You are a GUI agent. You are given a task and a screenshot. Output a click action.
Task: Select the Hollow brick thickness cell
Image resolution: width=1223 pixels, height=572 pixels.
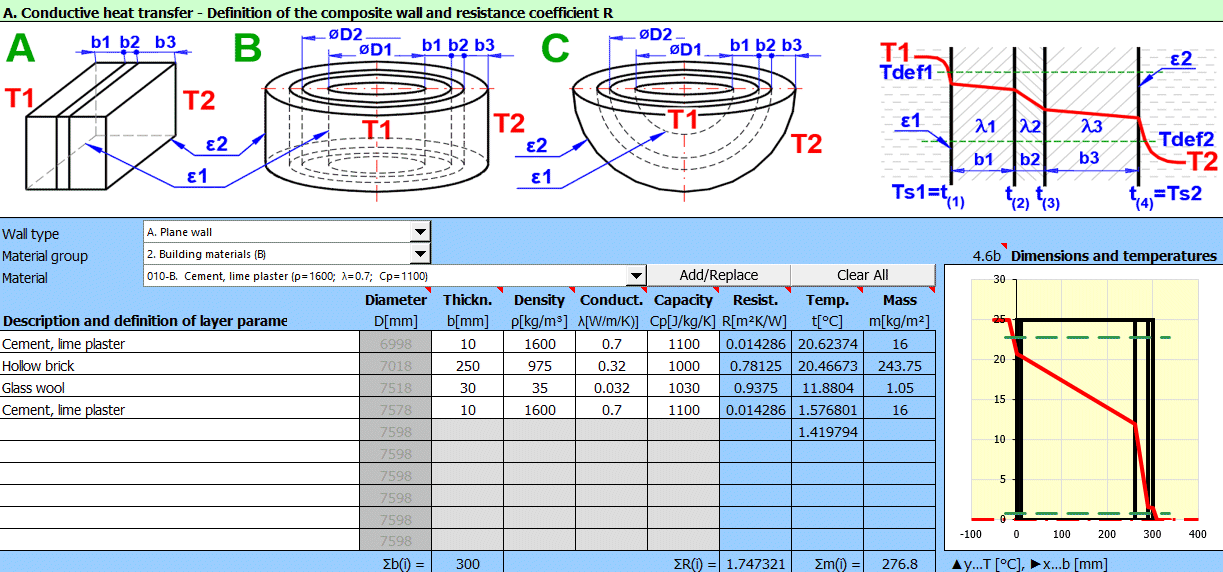(467, 366)
